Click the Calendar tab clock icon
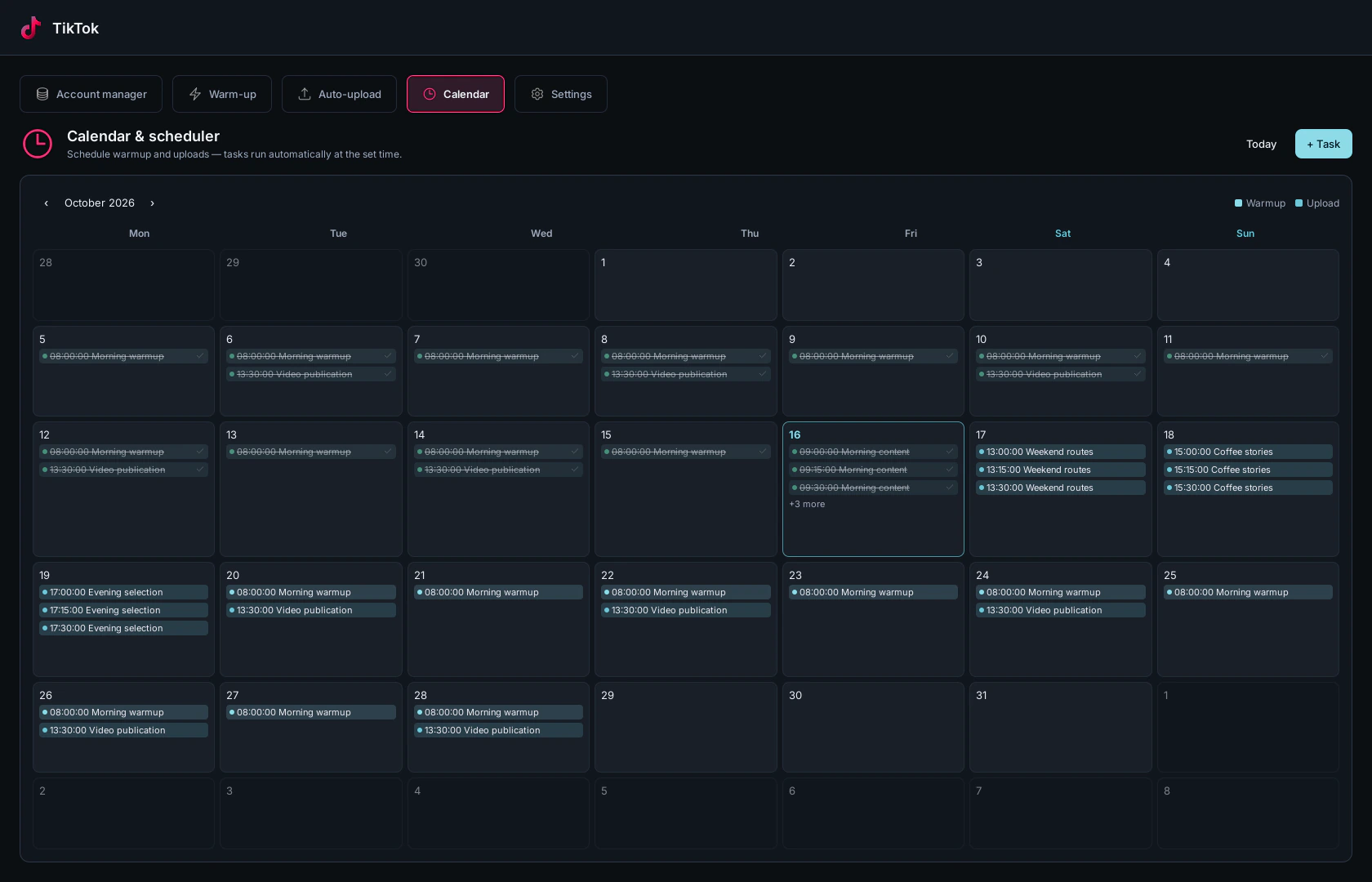 click(x=430, y=94)
